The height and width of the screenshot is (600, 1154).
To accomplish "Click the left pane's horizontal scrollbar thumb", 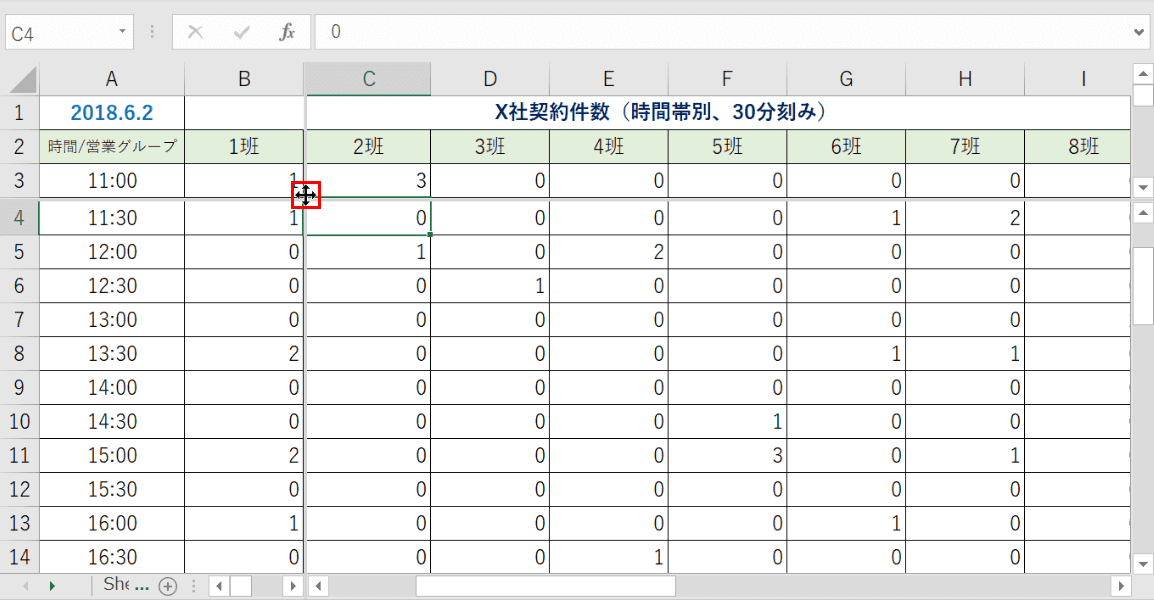I will tap(241, 586).
